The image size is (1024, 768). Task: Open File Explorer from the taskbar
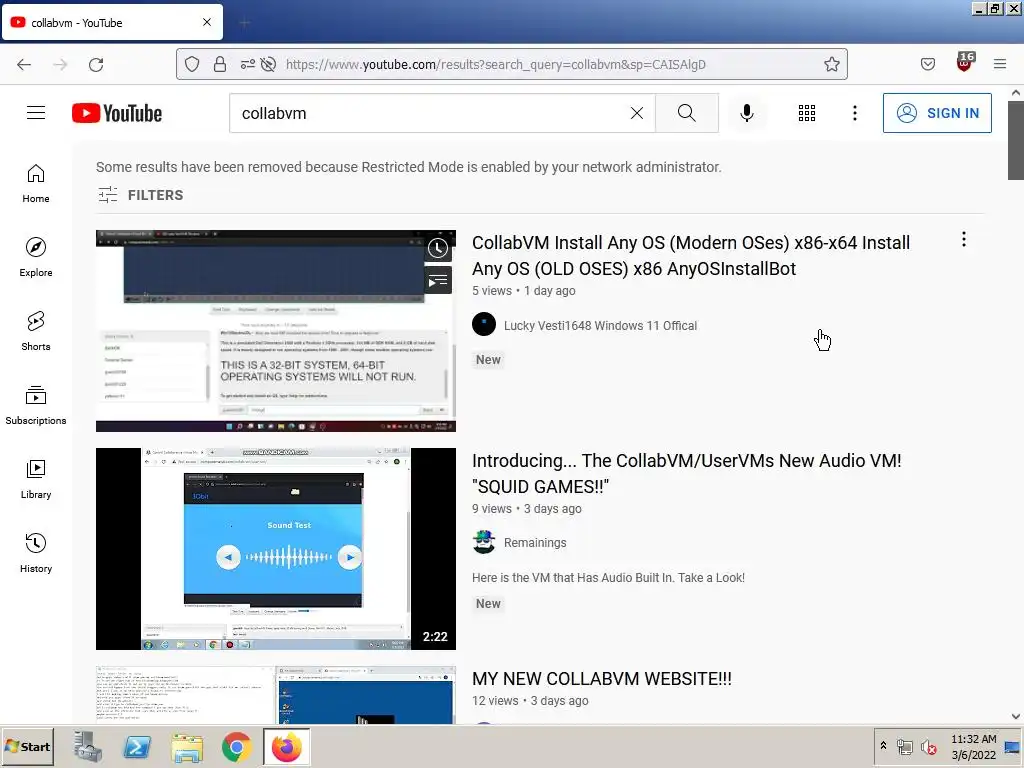point(187,746)
